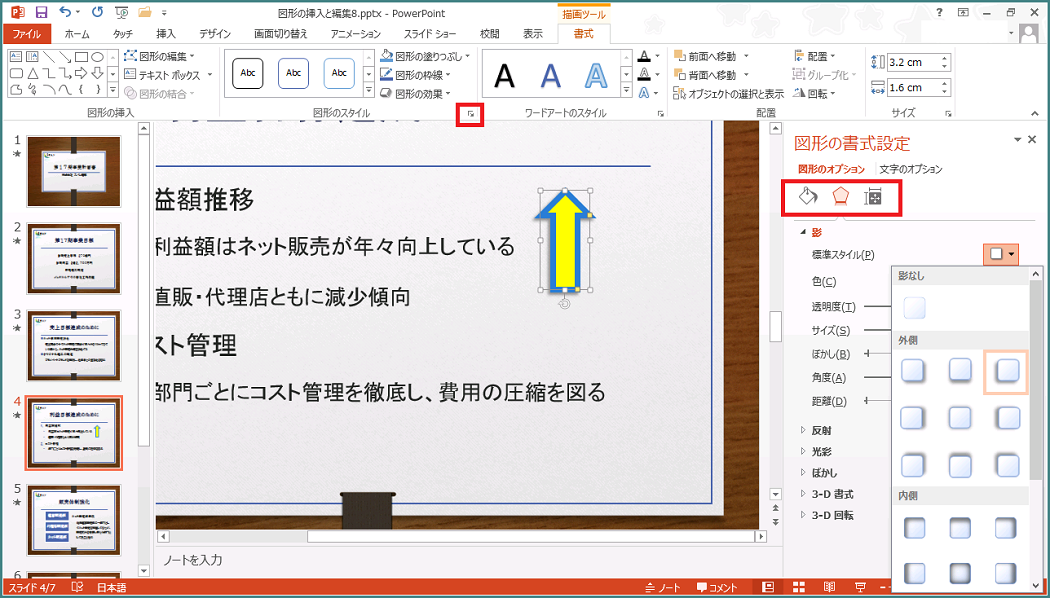Click the ぼかし blur slider handle
This screenshot has height=598, width=1050.
pyautogui.click(x=868, y=353)
